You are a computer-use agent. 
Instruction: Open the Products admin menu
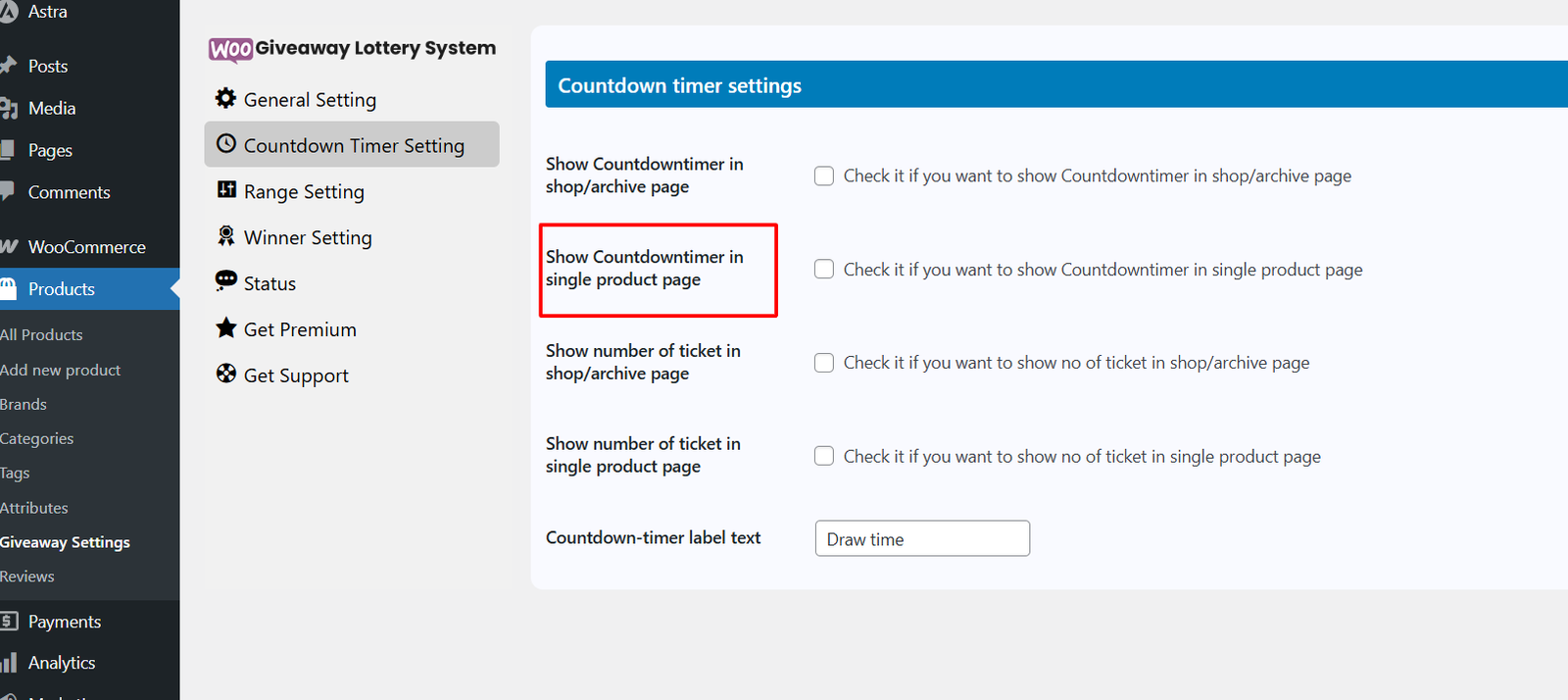tap(61, 289)
